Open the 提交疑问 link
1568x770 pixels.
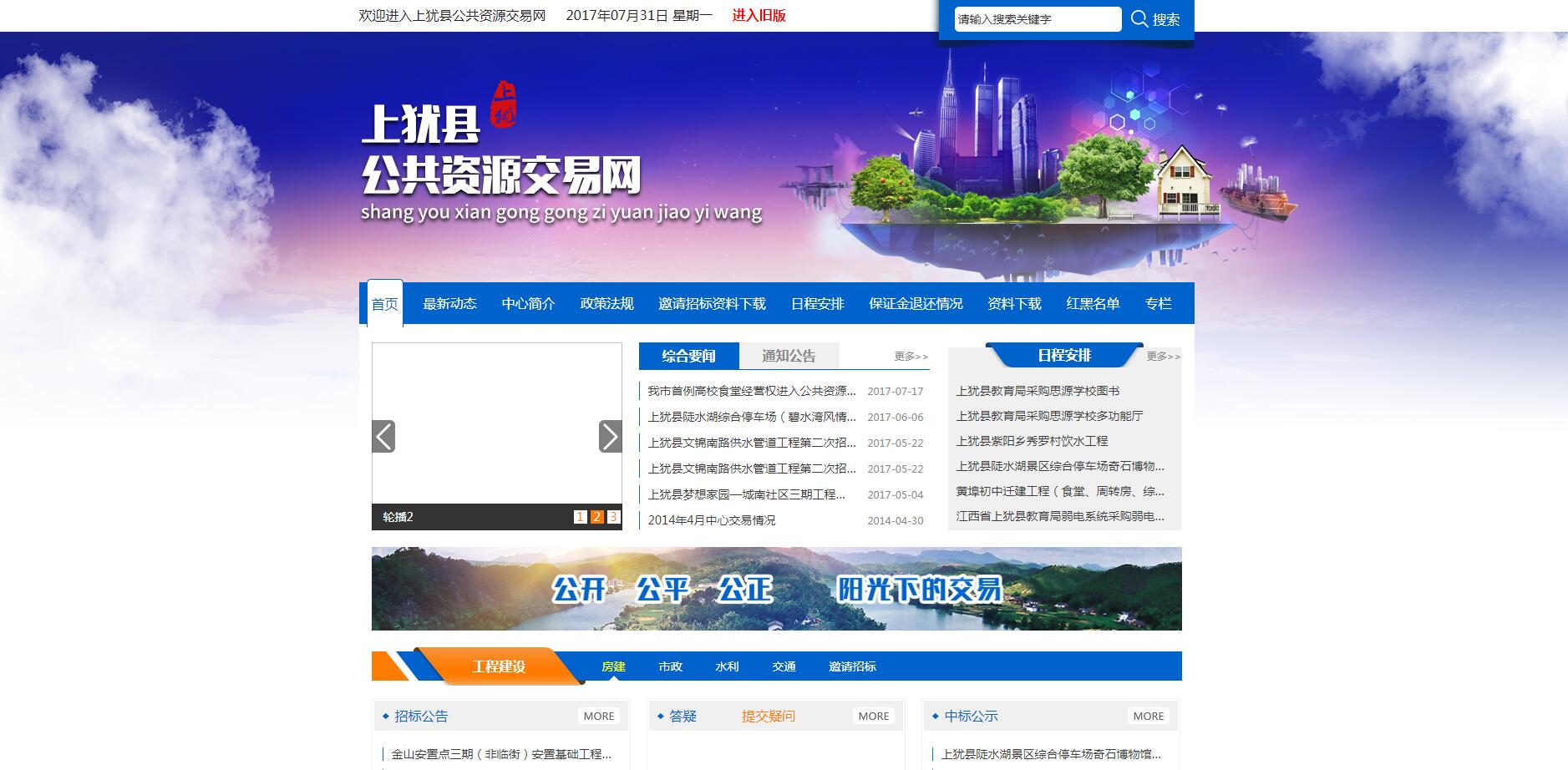768,716
